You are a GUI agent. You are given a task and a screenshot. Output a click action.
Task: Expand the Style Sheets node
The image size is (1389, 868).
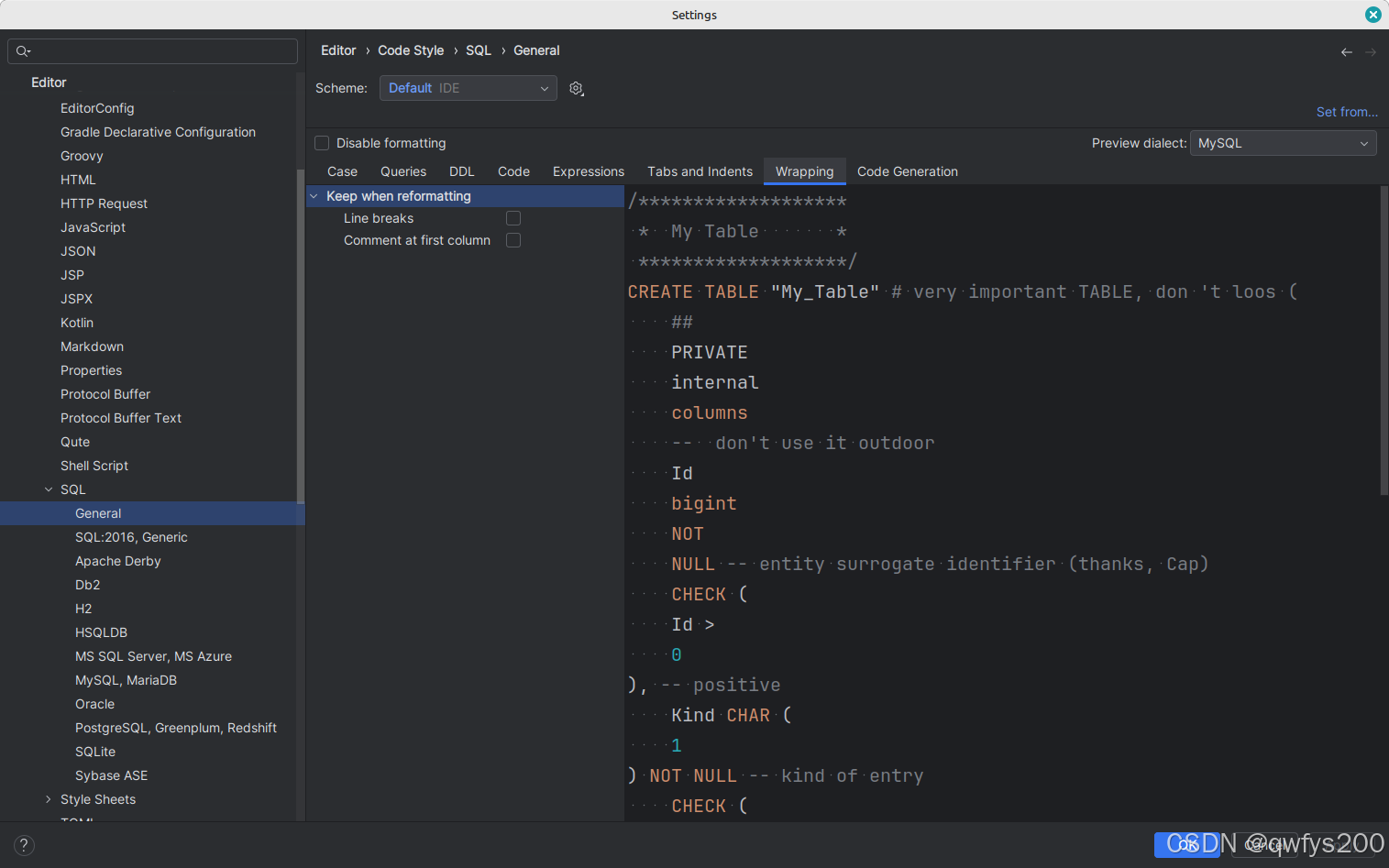click(49, 799)
